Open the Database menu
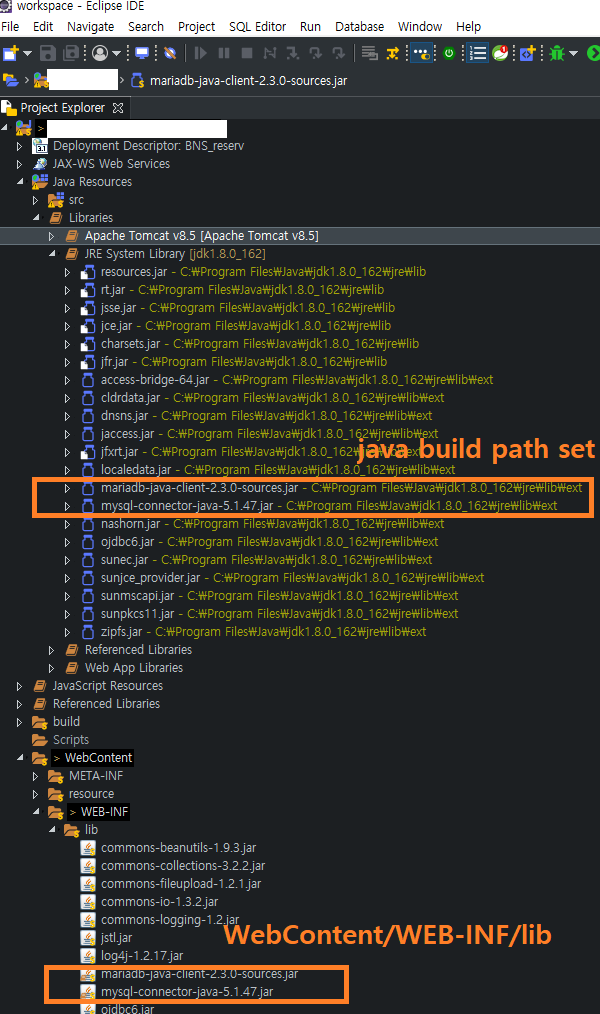The image size is (600, 1014). [x=359, y=26]
